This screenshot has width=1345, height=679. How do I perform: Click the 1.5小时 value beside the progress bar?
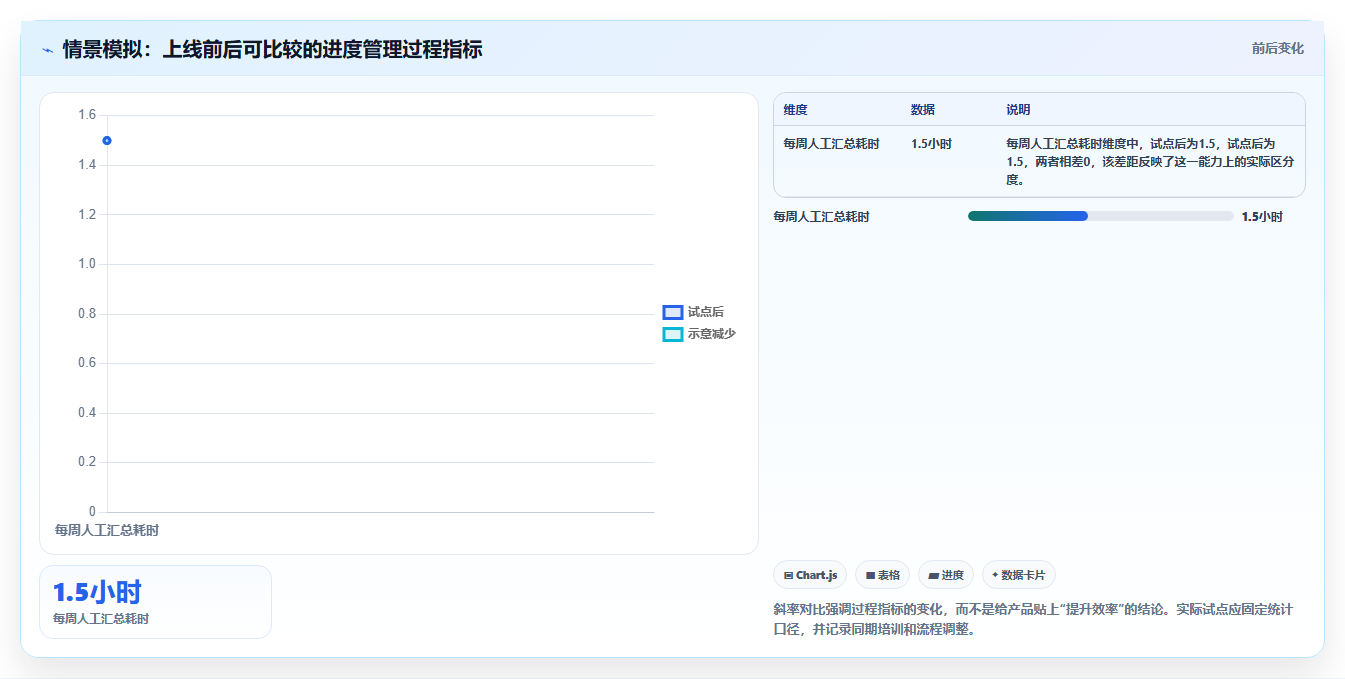point(1262,216)
